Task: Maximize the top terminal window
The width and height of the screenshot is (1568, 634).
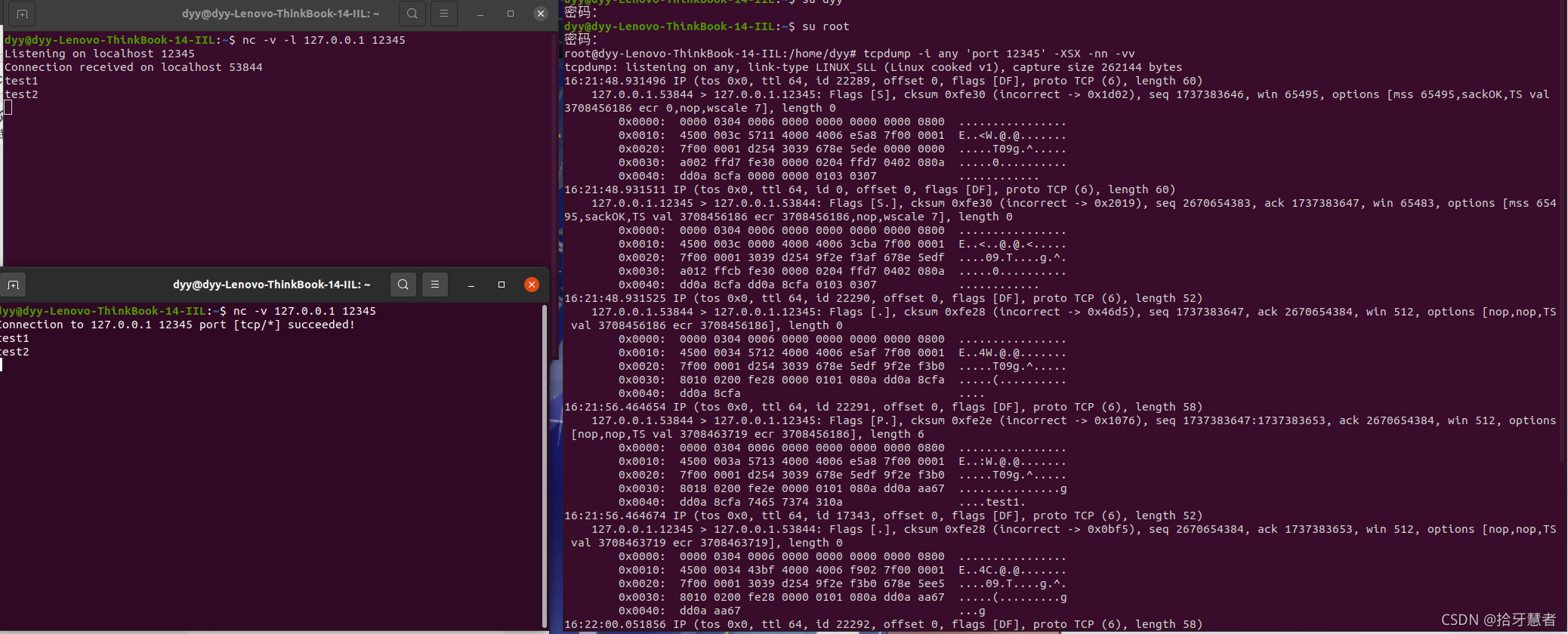Action: [511, 14]
